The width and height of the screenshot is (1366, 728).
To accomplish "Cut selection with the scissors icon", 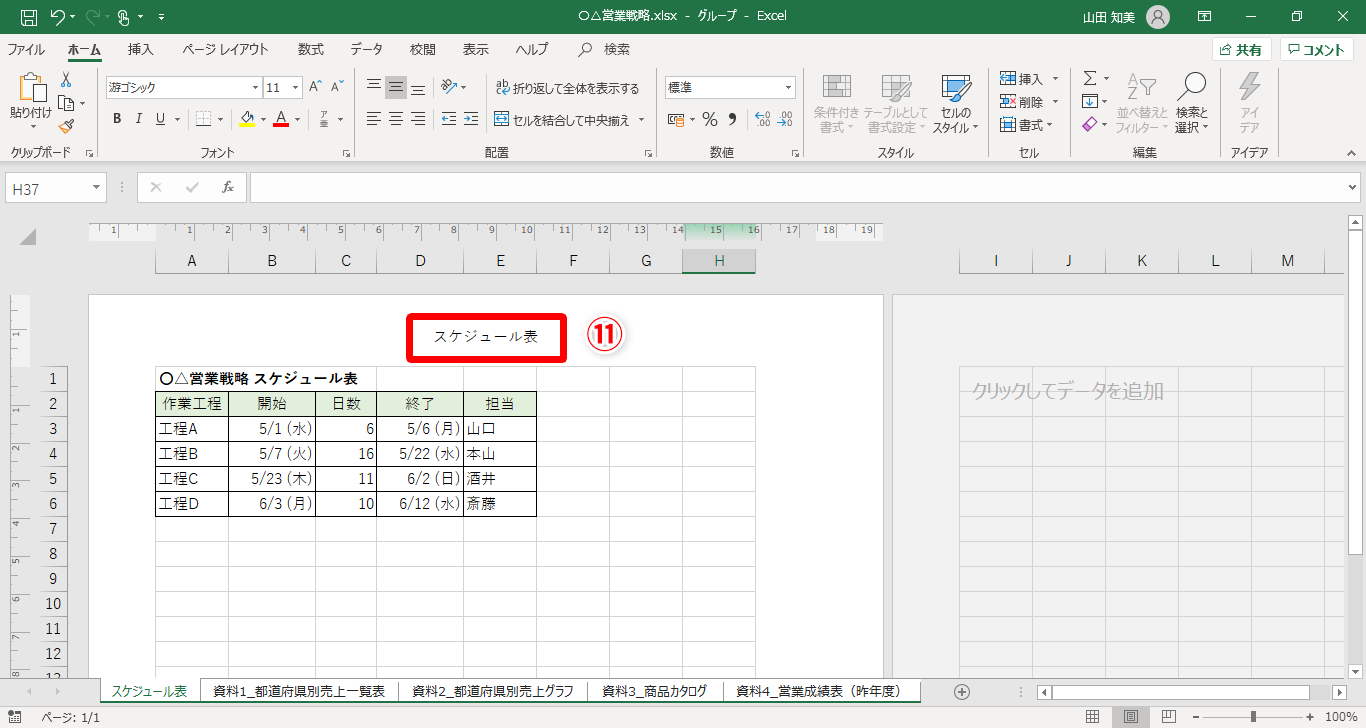I will click(66, 80).
